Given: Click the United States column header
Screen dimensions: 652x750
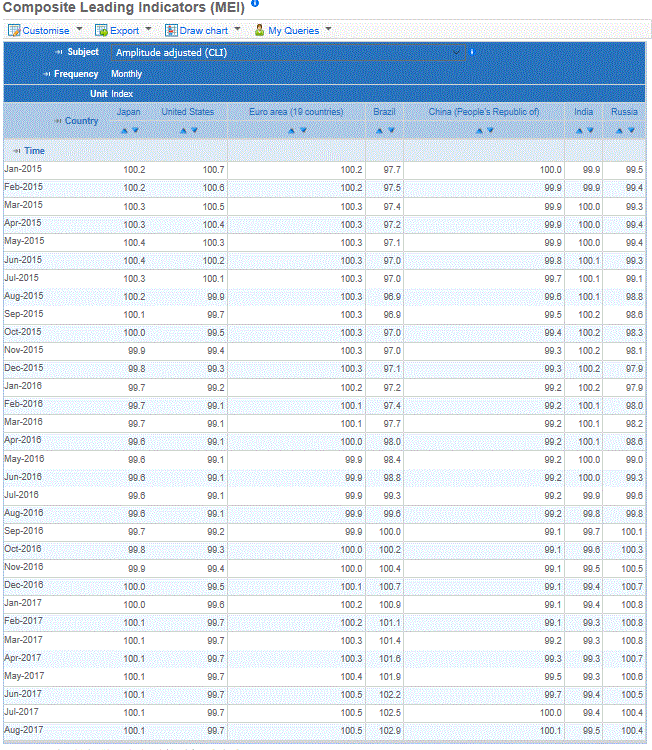Looking at the screenshot, I should [188, 112].
